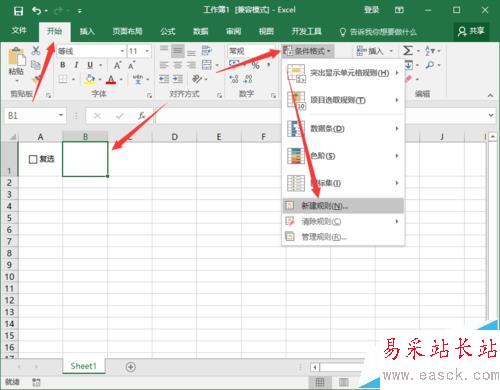The height and width of the screenshot is (390, 500).
Task: Toggle Bold formatting
Action: [63, 65]
